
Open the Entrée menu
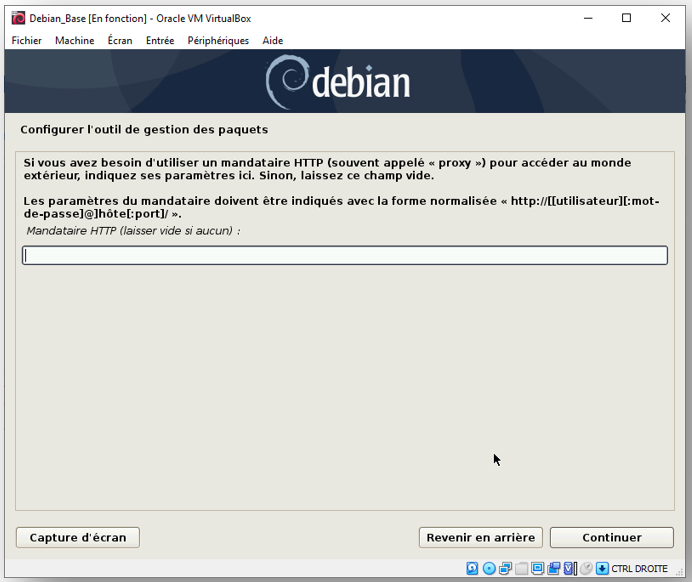[160, 41]
